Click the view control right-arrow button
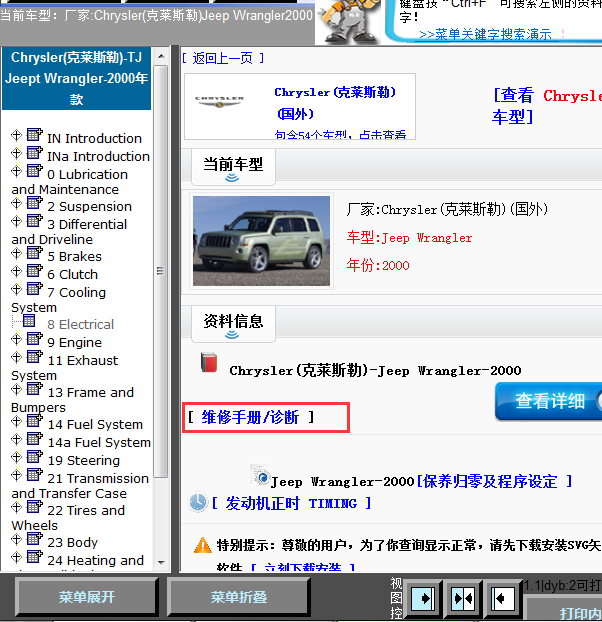Viewport: 602px width, 622px height. 423,598
